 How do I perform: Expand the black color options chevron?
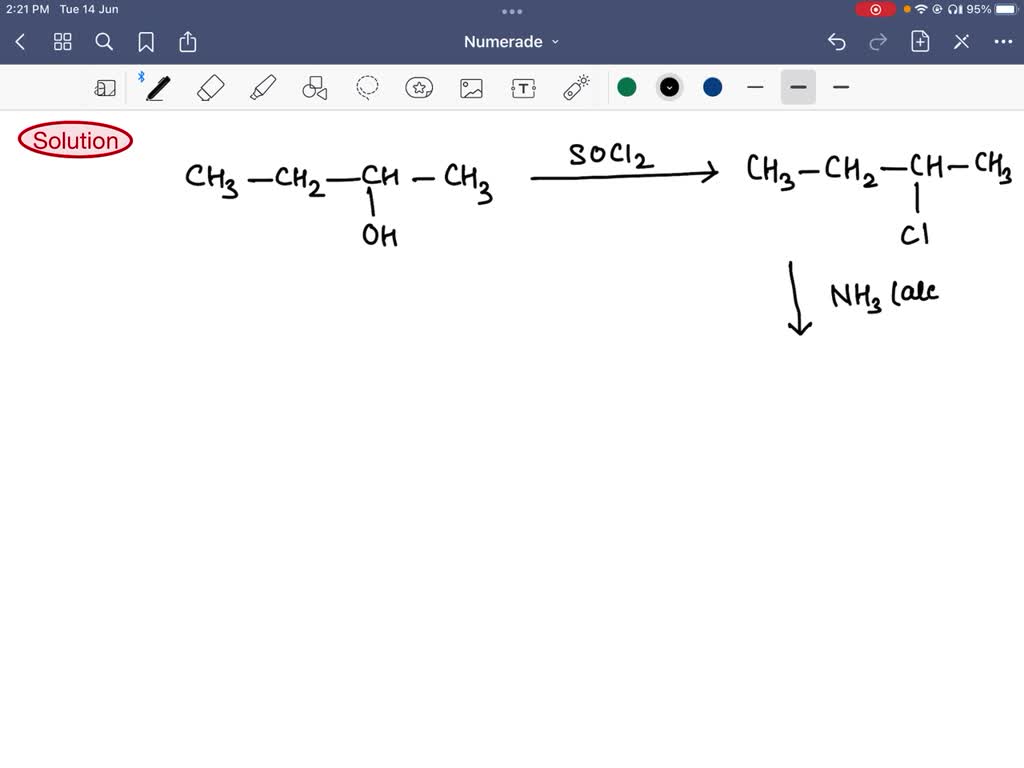pyautogui.click(x=669, y=87)
